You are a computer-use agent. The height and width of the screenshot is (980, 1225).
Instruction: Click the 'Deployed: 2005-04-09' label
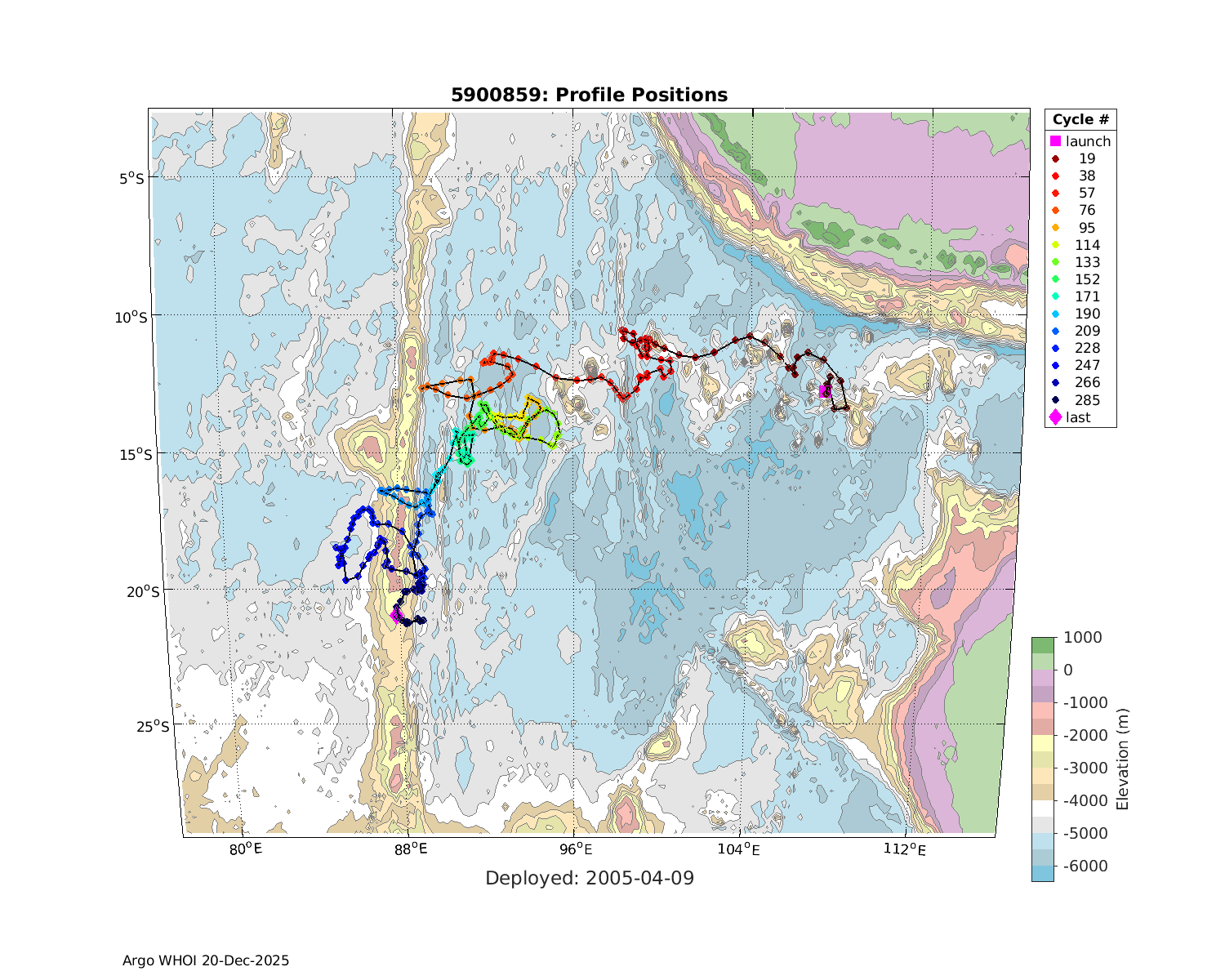(x=589, y=878)
